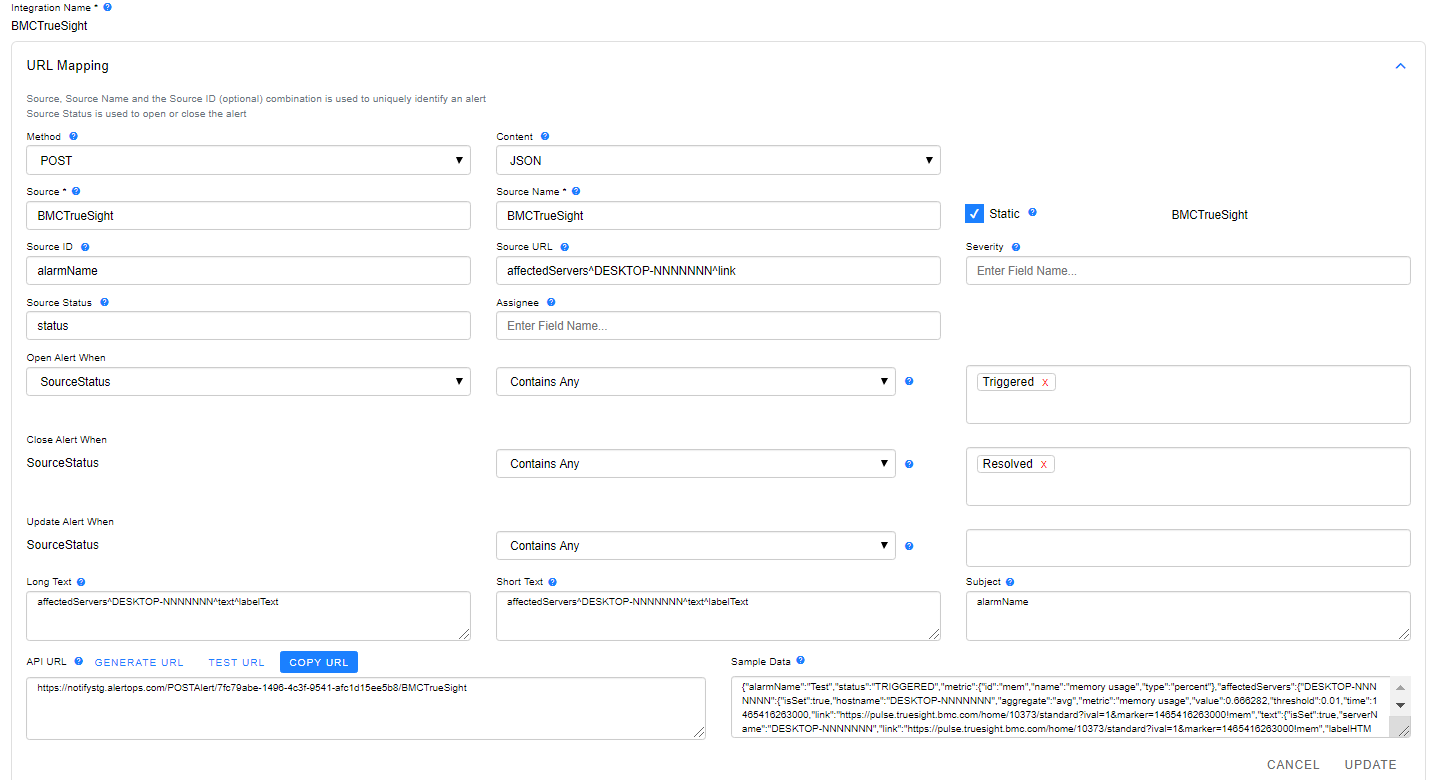Image resolution: width=1432 pixels, height=780 pixels.
Task: Click the help icon next to Source URL
Action: point(564,246)
